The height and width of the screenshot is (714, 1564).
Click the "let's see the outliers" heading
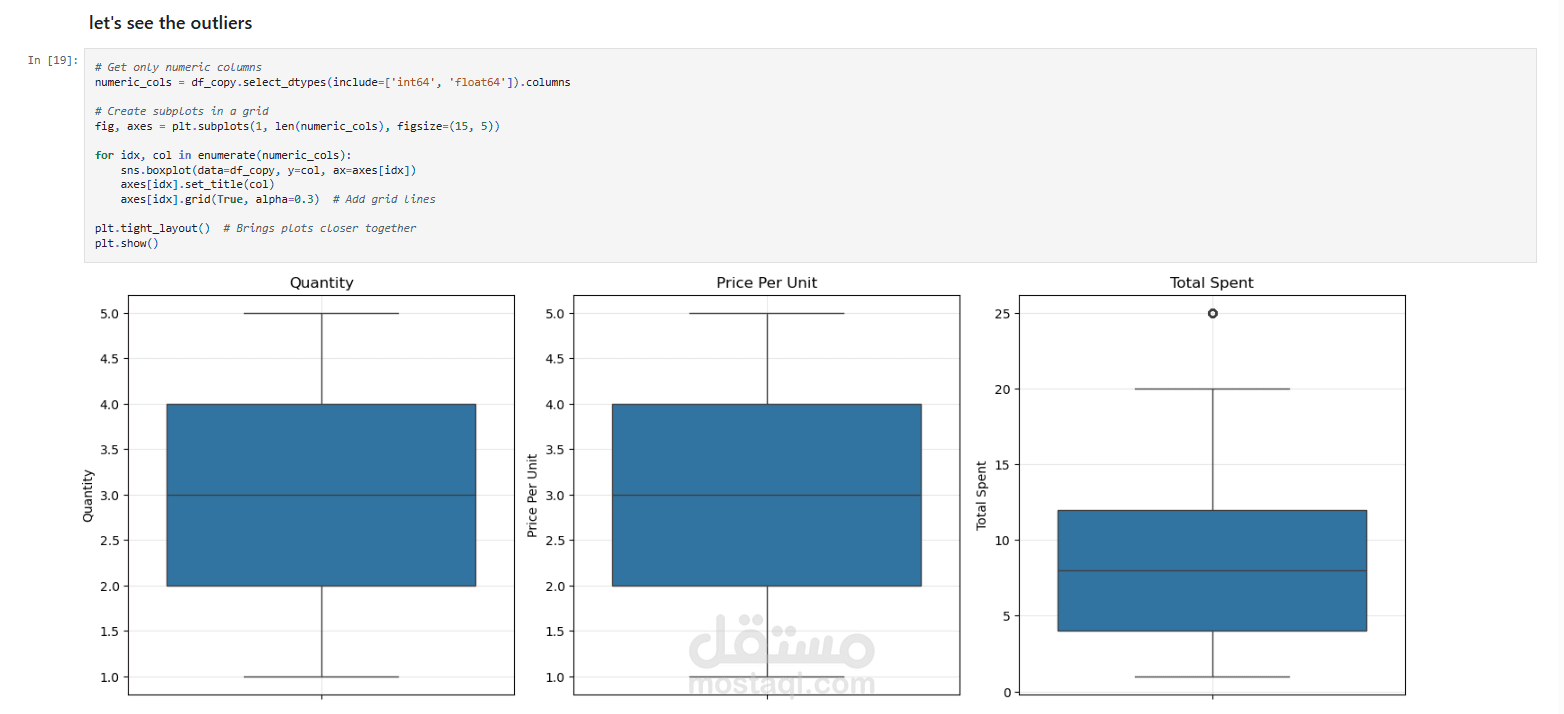tap(171, 22)
